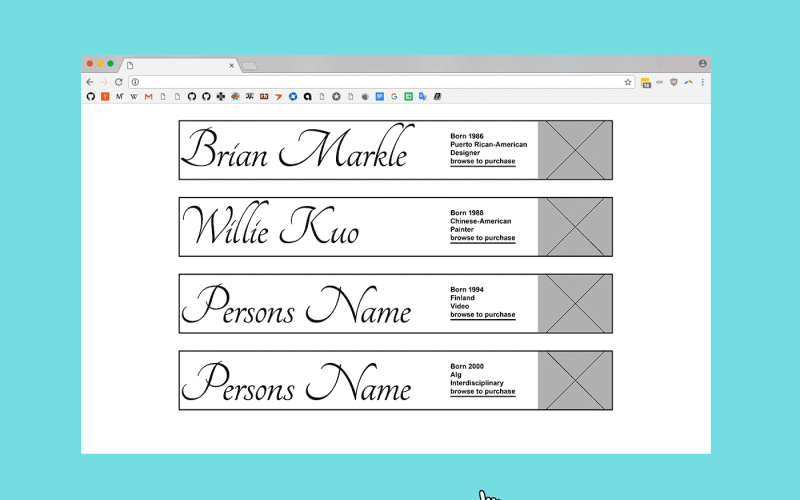
Task: Open Willie Kuo's placeholder image
Action: pos(575,227)
